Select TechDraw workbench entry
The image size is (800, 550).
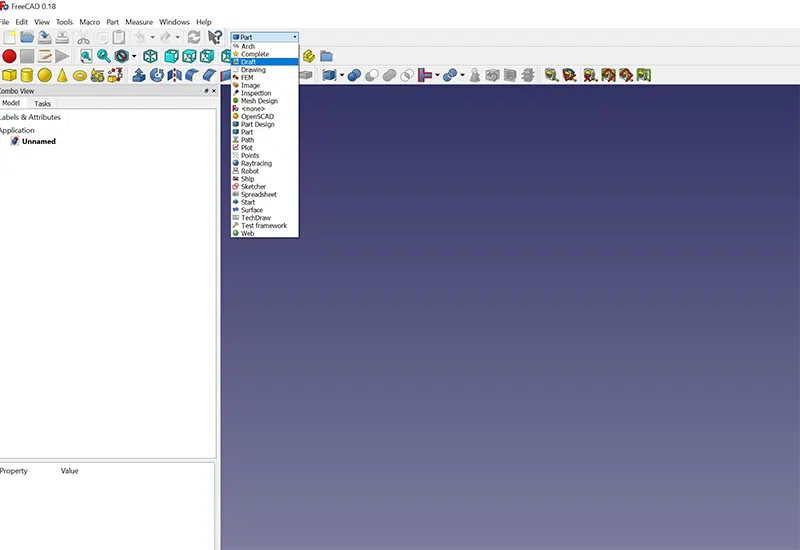pyautogui.click(x=265, y=218)
